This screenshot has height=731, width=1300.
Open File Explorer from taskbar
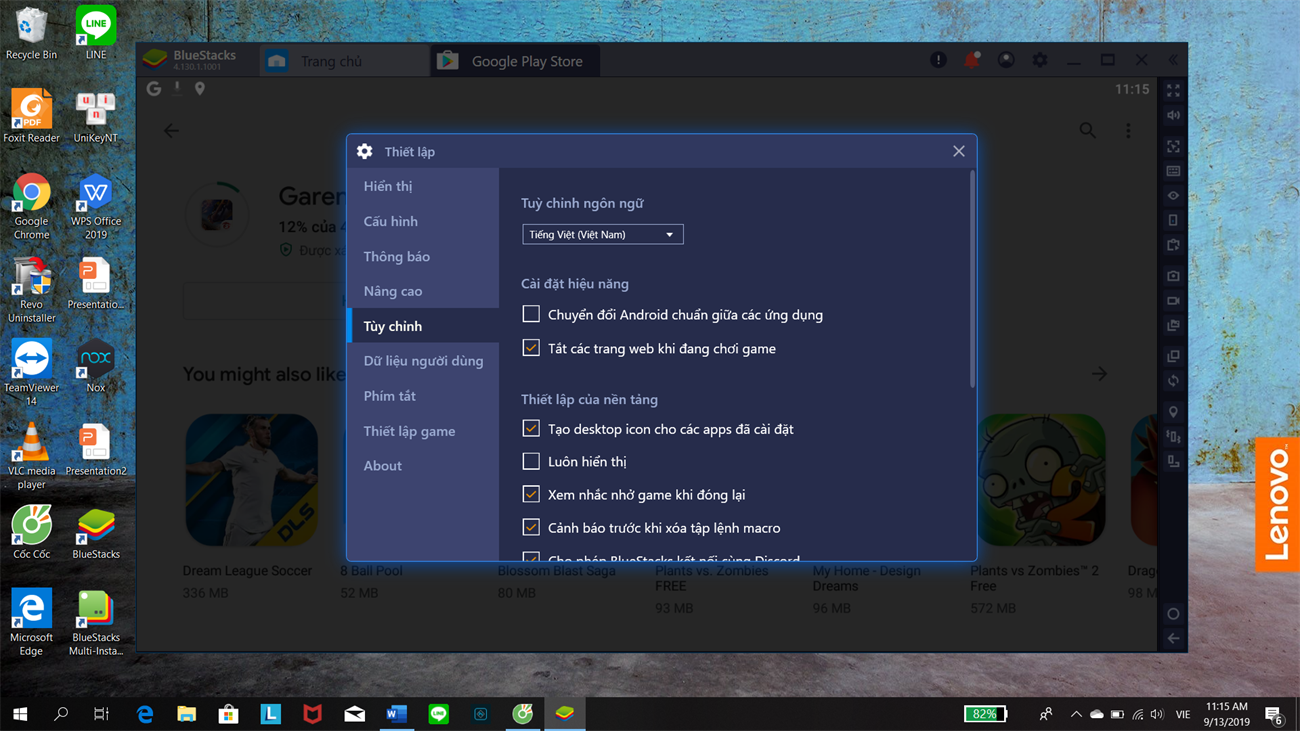[187, 714]
